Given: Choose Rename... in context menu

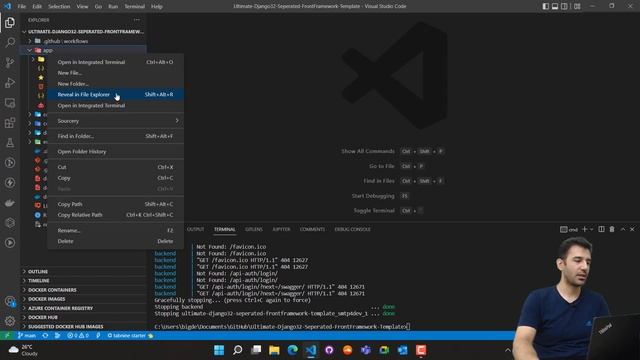Looking at the screenshot, I should 116,230.
